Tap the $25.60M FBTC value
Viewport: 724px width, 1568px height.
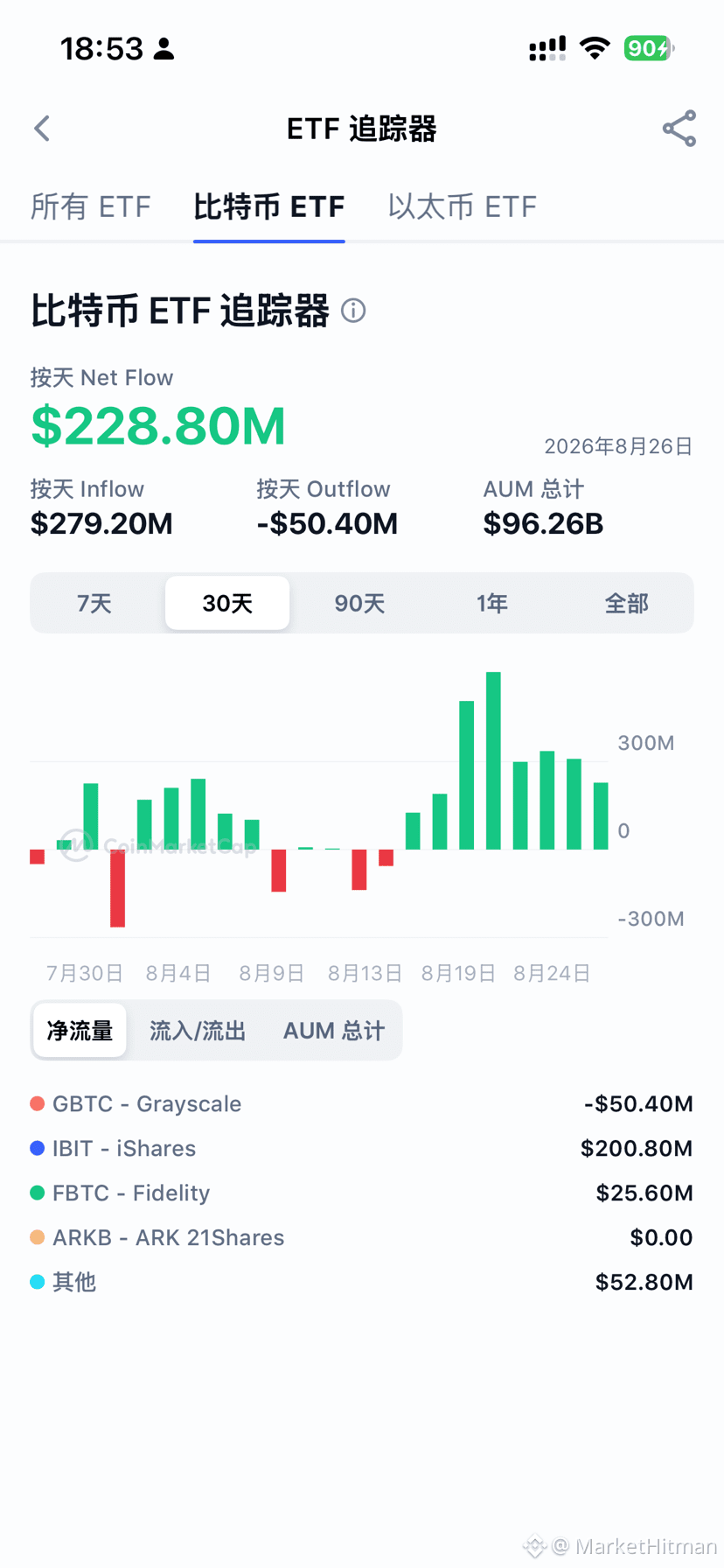[x=644, y=1193]
